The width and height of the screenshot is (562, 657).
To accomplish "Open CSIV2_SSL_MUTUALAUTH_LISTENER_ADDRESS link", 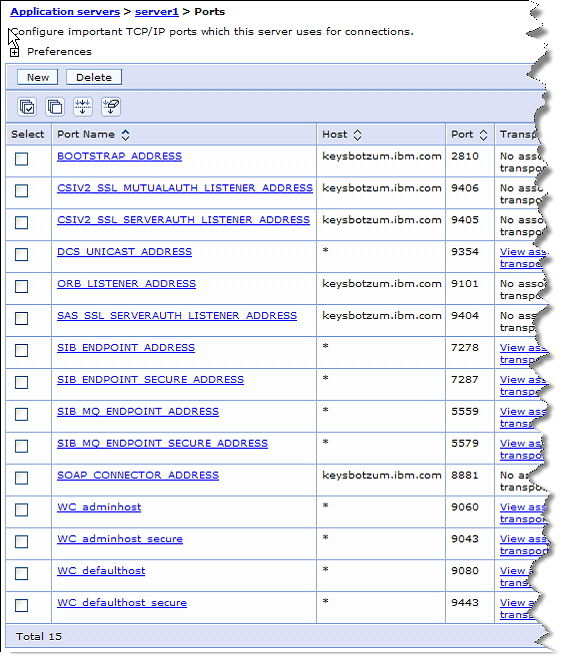I will pos(185,188).
